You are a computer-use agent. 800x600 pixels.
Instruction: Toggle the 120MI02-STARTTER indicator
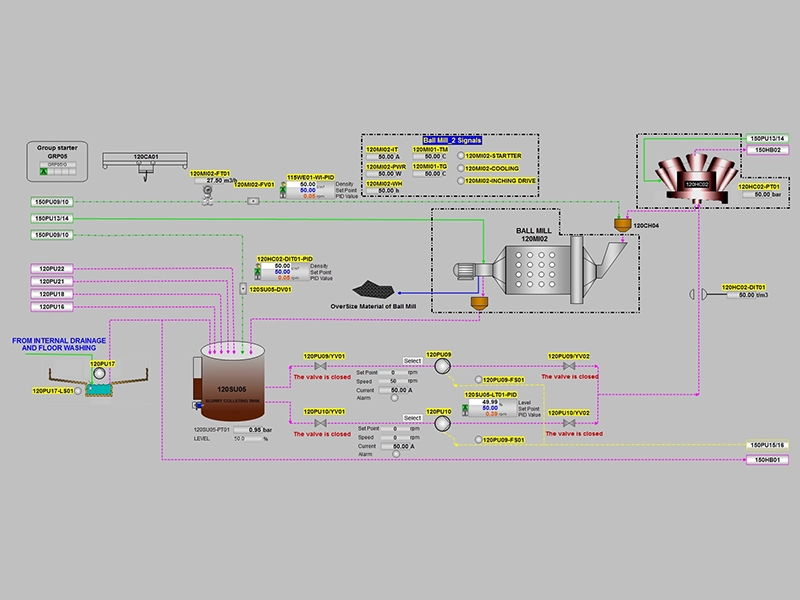460,156
